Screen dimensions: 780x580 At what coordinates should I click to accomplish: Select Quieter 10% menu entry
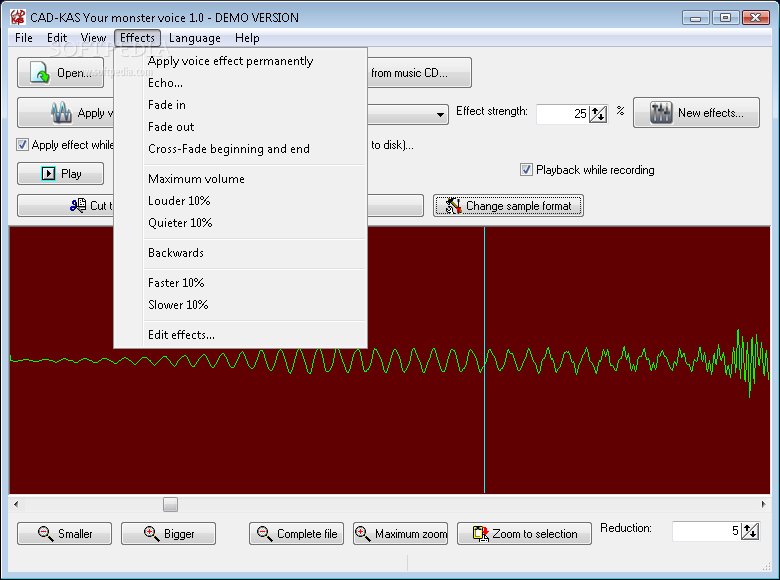point(241,222)
